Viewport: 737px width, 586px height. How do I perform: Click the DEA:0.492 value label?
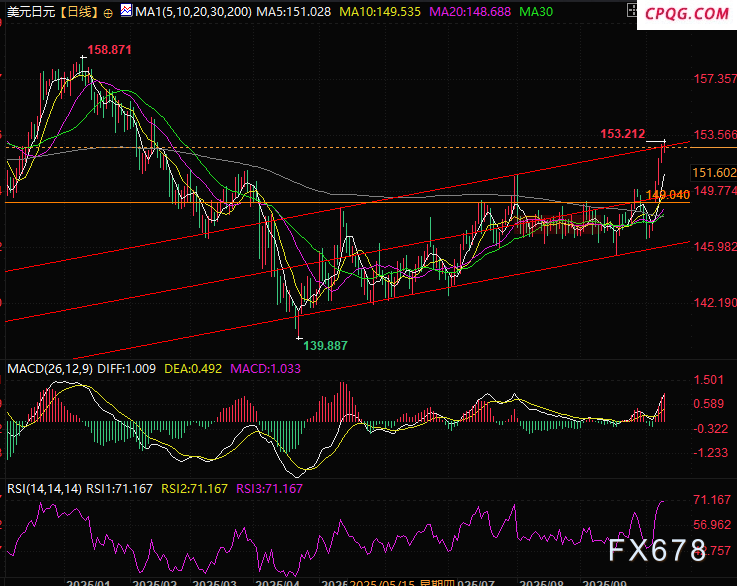(194, 368)
